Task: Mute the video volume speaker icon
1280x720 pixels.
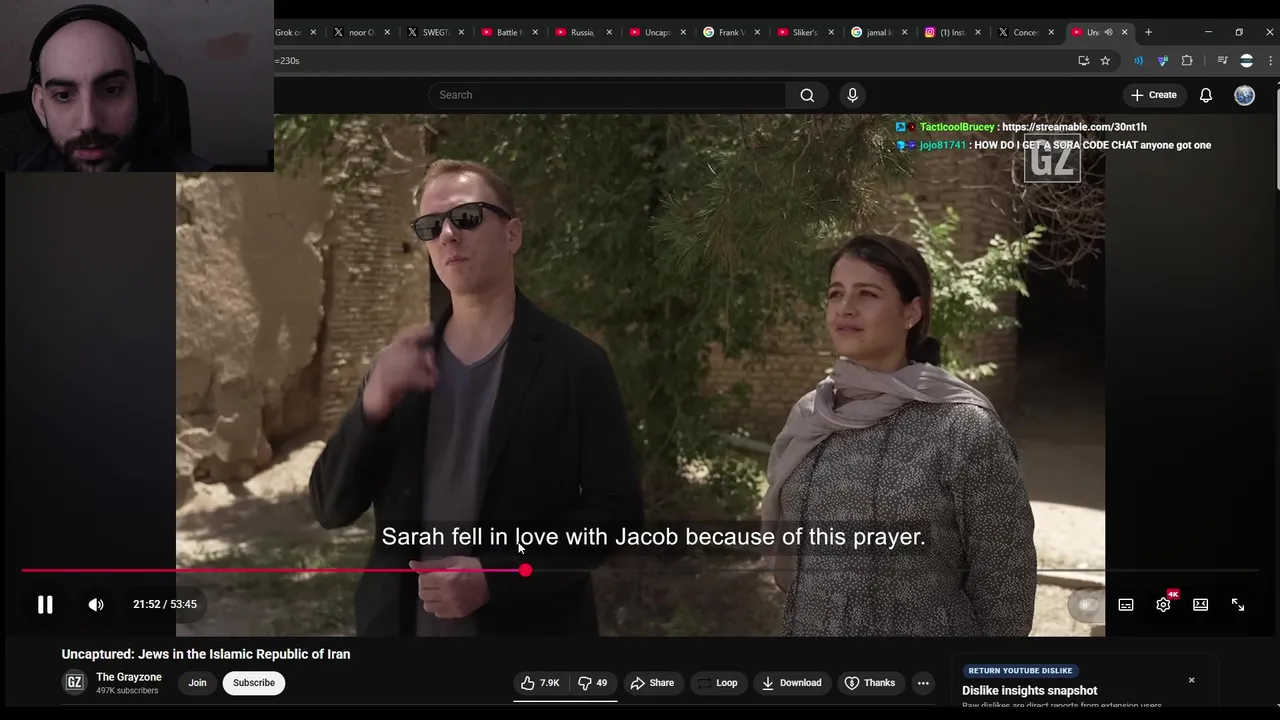Action: coord(96,604)
